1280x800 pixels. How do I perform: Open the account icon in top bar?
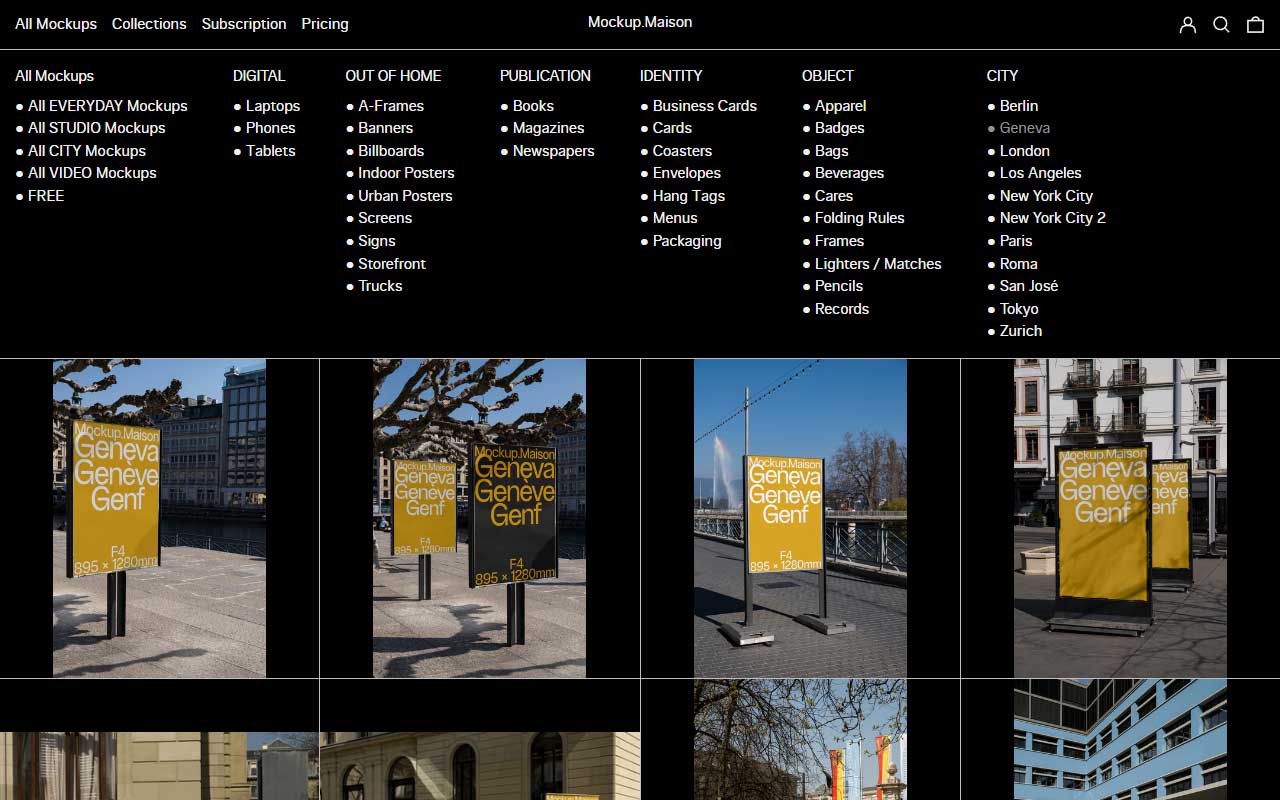[1188, 24]
